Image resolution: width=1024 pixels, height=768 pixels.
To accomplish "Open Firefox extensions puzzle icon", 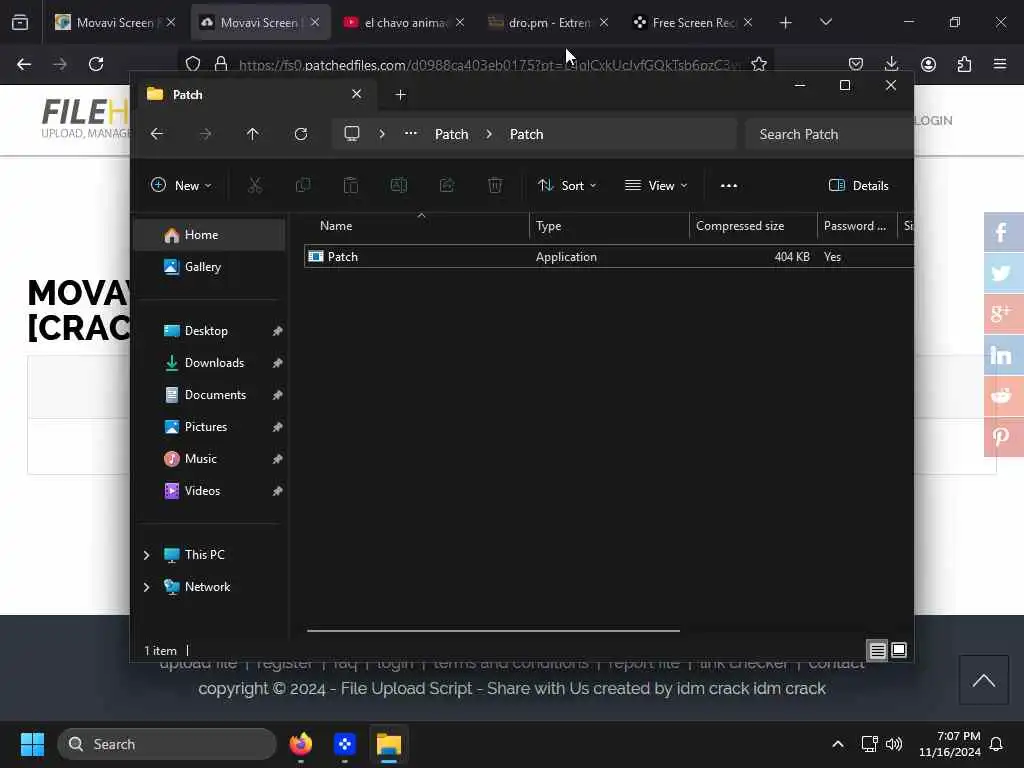I will 964,64.
